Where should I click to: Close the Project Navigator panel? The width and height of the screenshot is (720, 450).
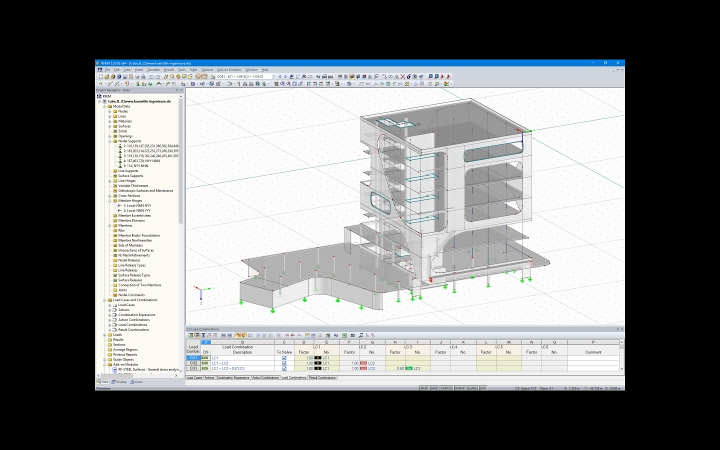(181, 90)
